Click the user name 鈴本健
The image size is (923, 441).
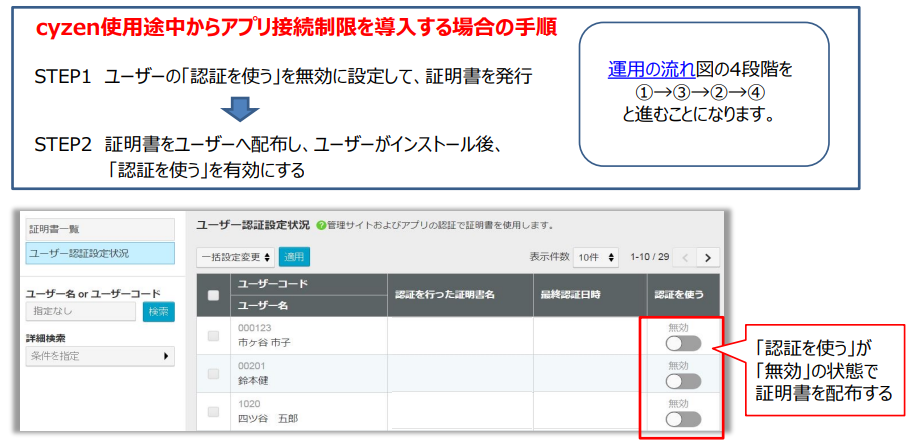pyautogui.click(x=253, y=380)
